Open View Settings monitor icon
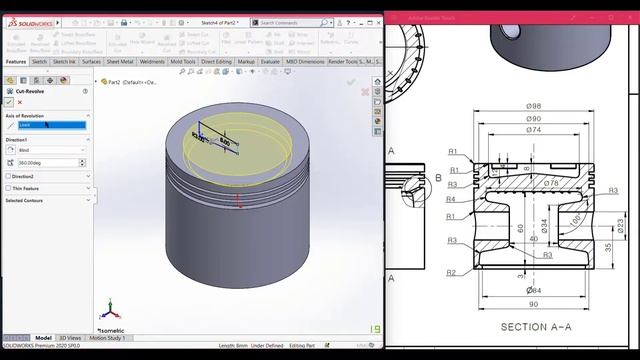The width and height of the screenshot is (640, 360). (x=288, y=71)
